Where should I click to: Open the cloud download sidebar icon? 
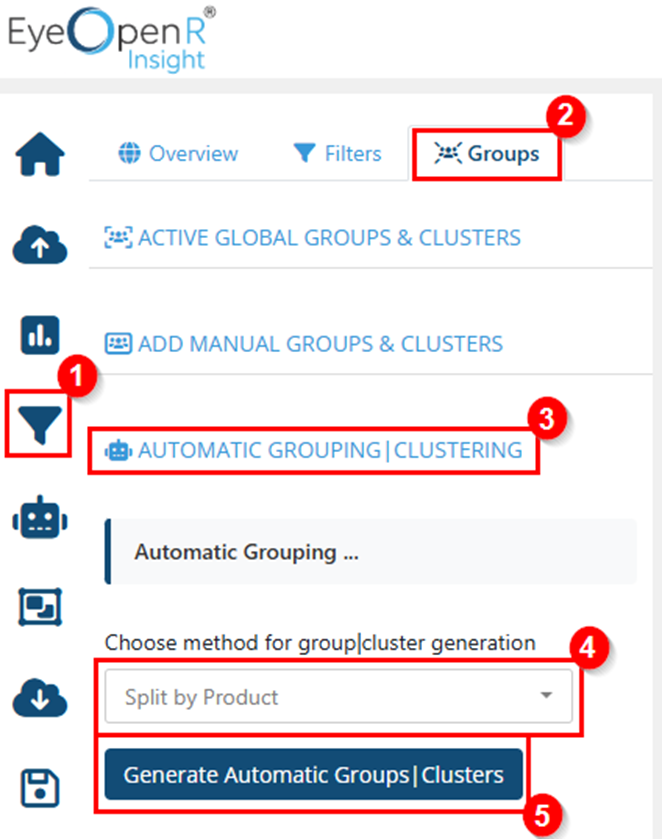coord(40,697)
